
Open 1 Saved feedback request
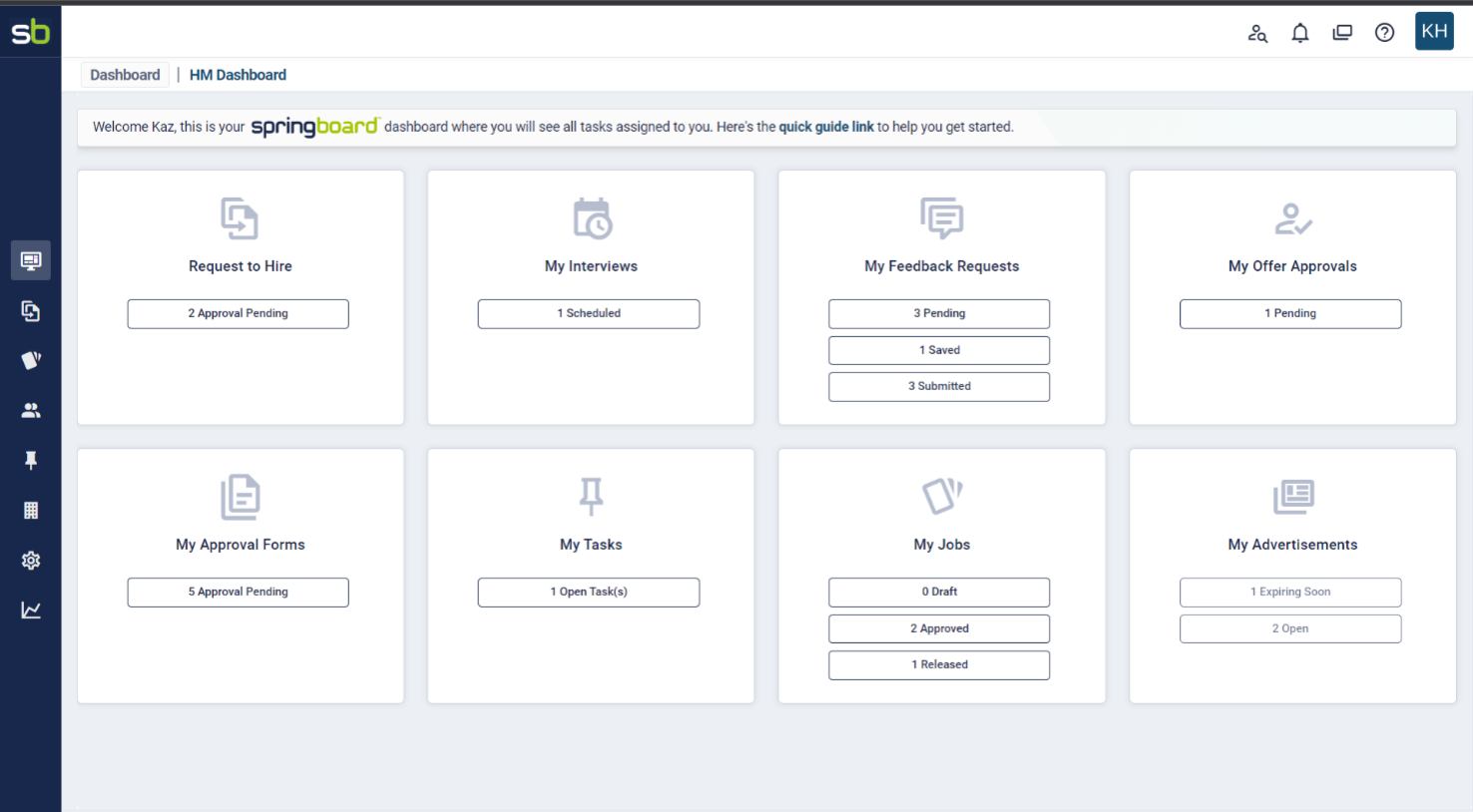[x=939, y=350]
